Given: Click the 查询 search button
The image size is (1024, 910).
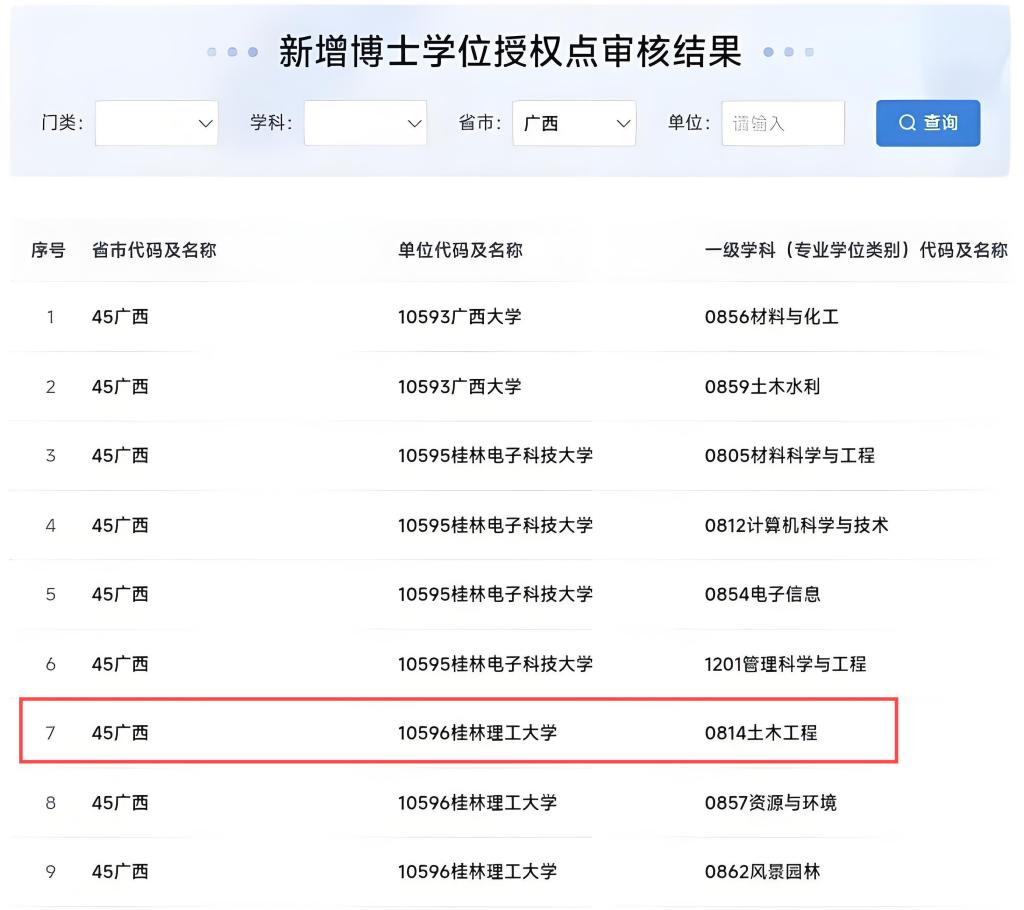Looking at the screenshot, I should pos(928,123).
